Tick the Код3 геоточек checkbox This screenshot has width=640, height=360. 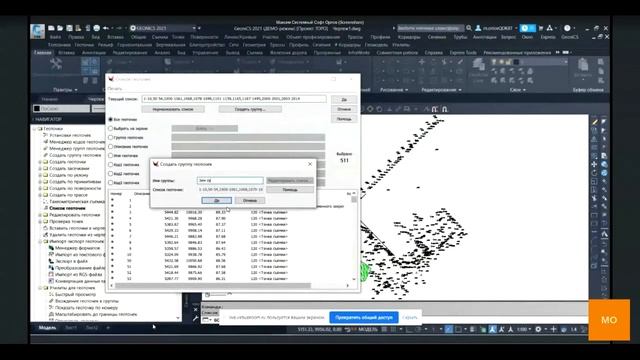(110, 182)
